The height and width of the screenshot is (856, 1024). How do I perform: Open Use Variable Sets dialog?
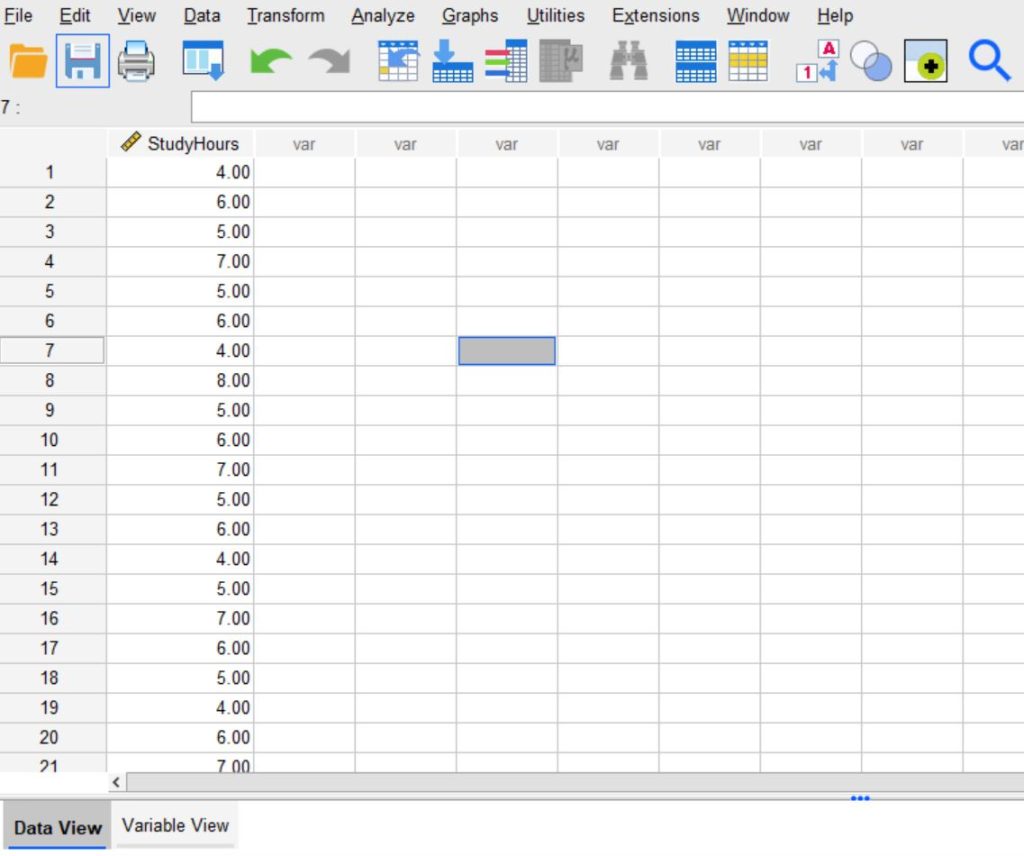870,61
